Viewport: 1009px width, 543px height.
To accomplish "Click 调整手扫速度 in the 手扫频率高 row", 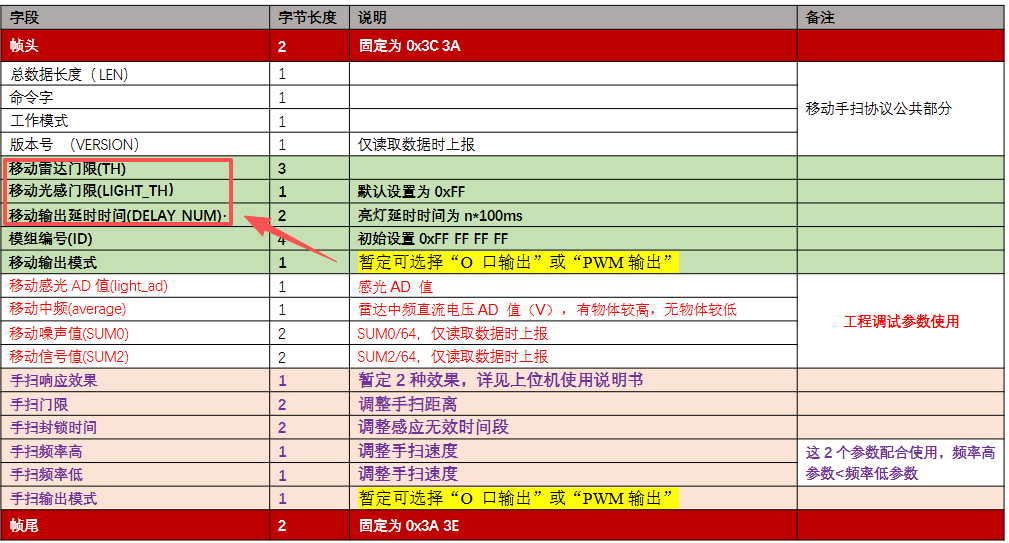I will point(407,451).
